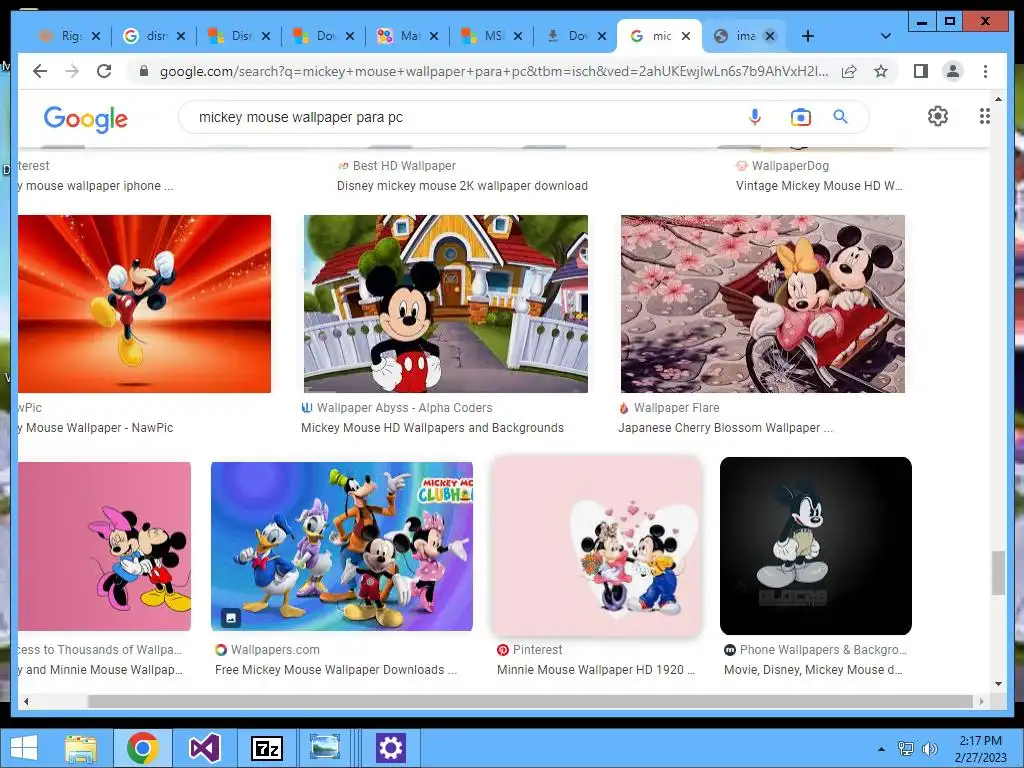Click the vertical scrollbar up arrow

click(x=999, y=99)
